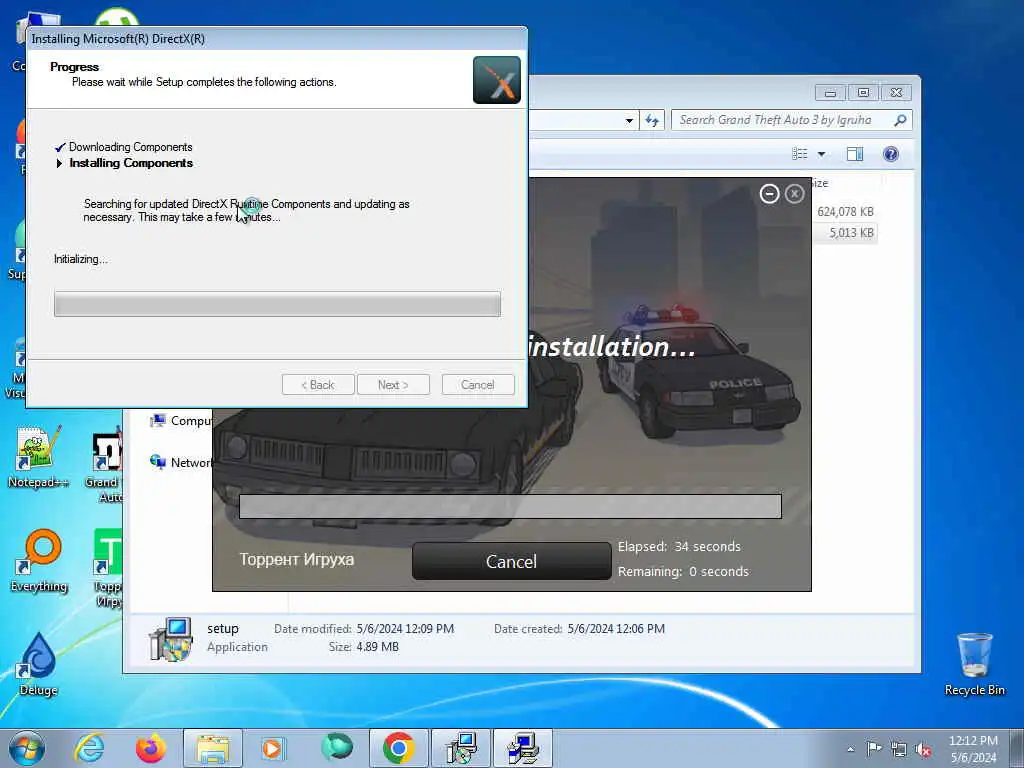Click the Next button in DirectX setup
This screenshot has width=1024, height=768.
pyautogui.click(x=393, y=385)
